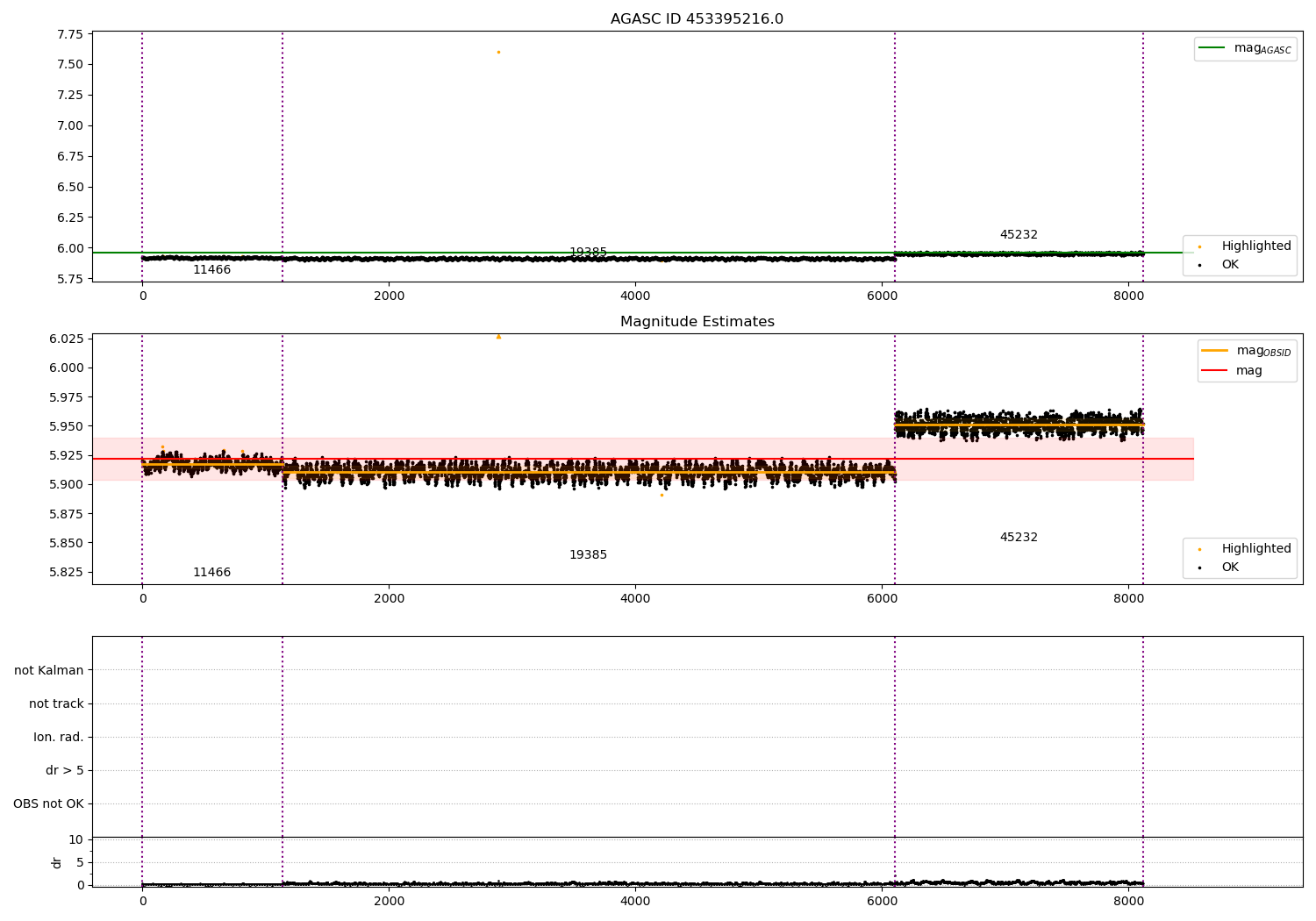Click the 7.50 y-tick in top plot
The image size is (1316, 921).
[x=69, y=65]
